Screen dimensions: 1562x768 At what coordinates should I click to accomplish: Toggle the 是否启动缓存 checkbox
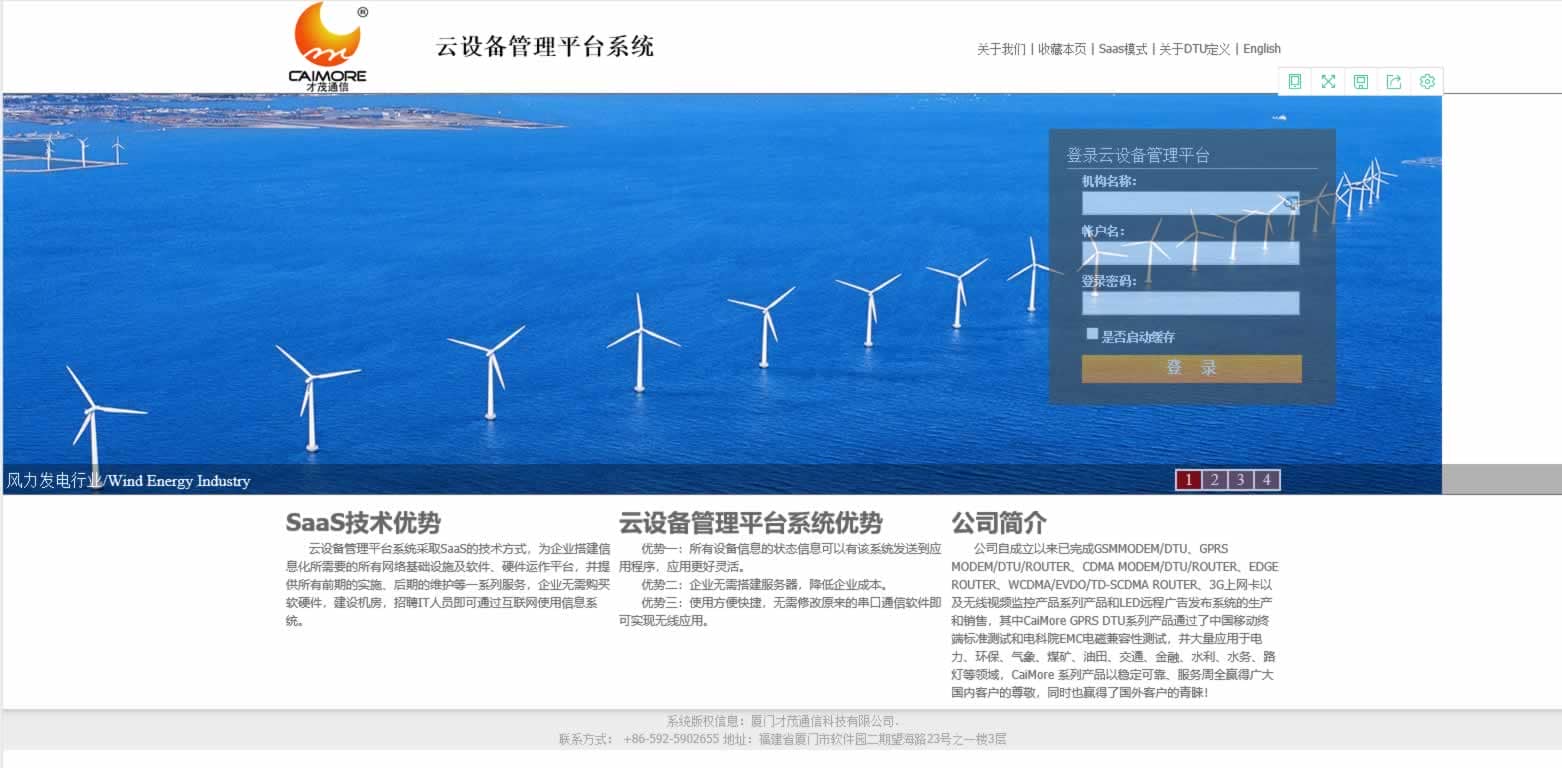point(1092,334)
